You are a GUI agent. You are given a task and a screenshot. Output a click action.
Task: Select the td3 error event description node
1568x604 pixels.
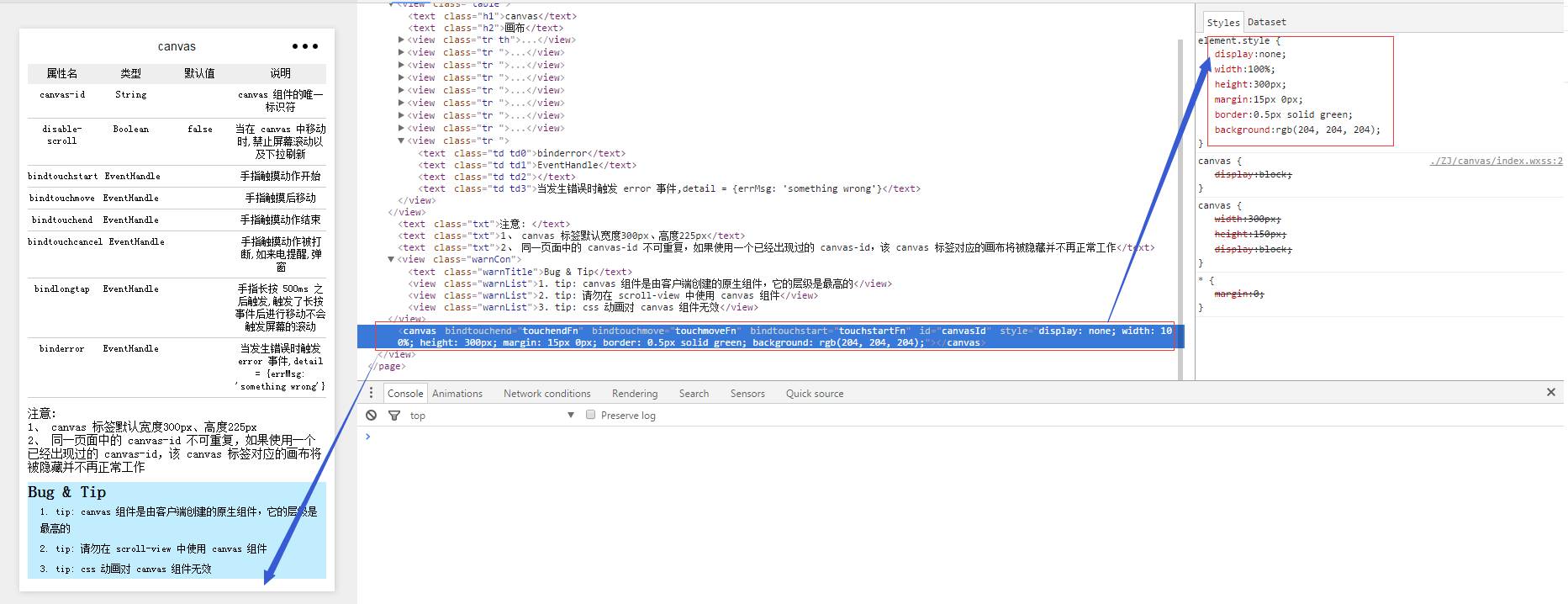pos(669,188)
